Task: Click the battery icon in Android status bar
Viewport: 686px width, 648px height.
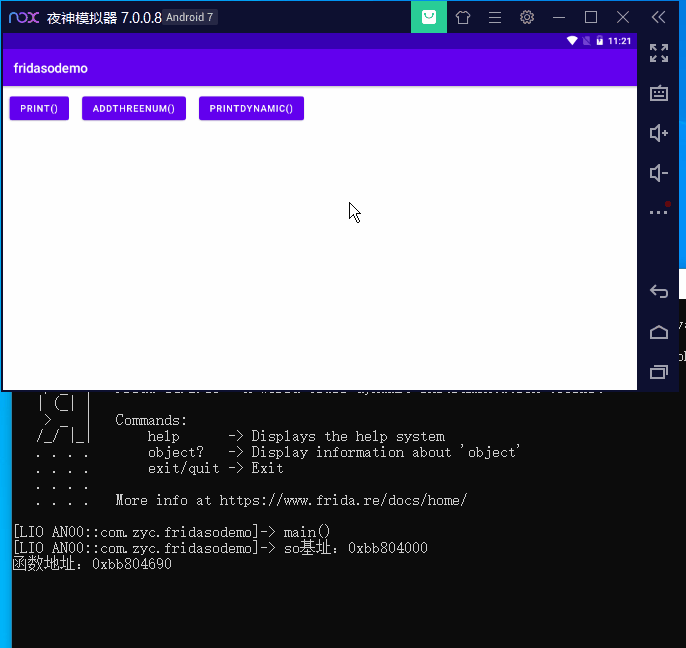Action: point(599,41)
